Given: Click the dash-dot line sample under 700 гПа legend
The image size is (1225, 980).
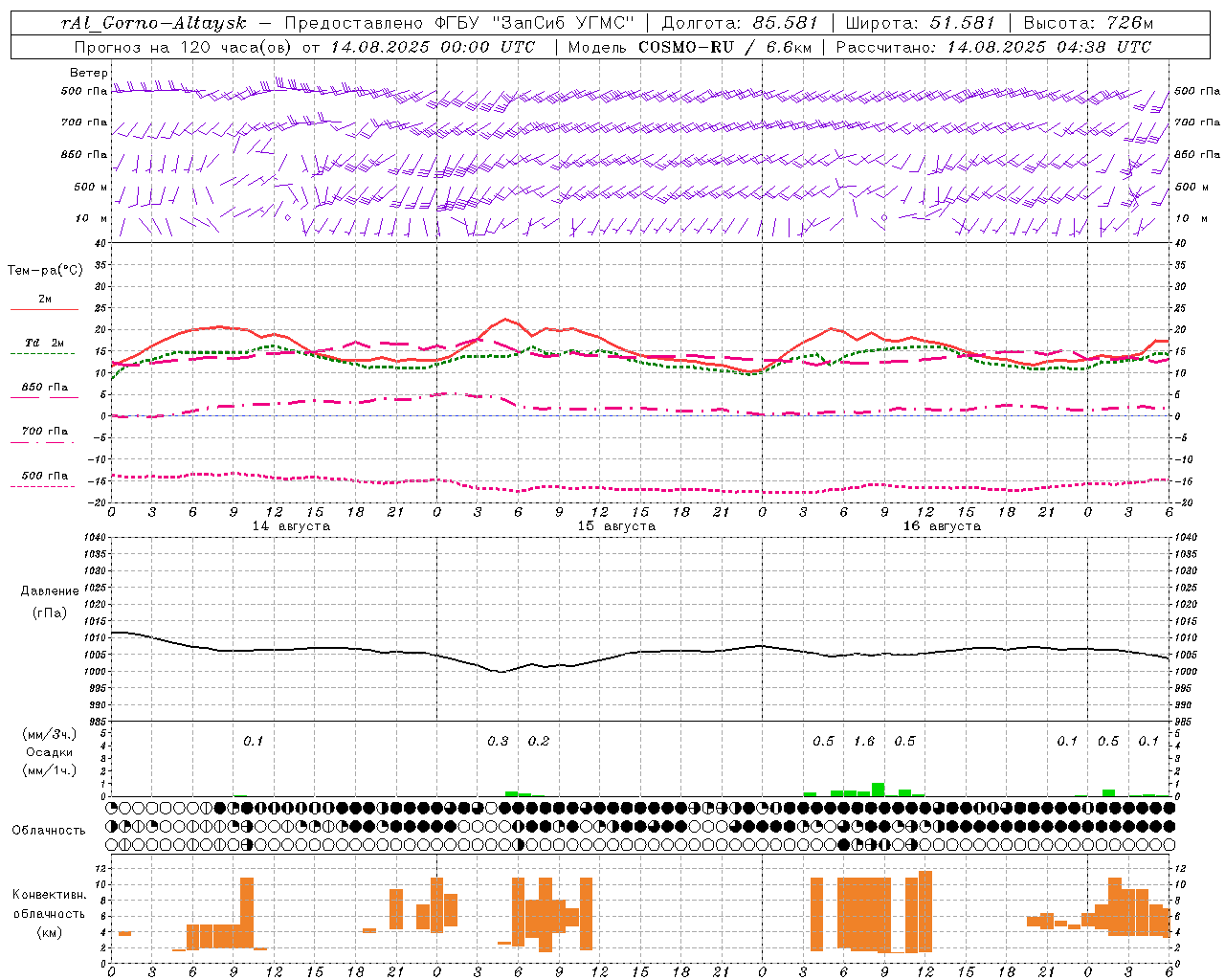Looking at the screenshot, I should pos(43,442).
